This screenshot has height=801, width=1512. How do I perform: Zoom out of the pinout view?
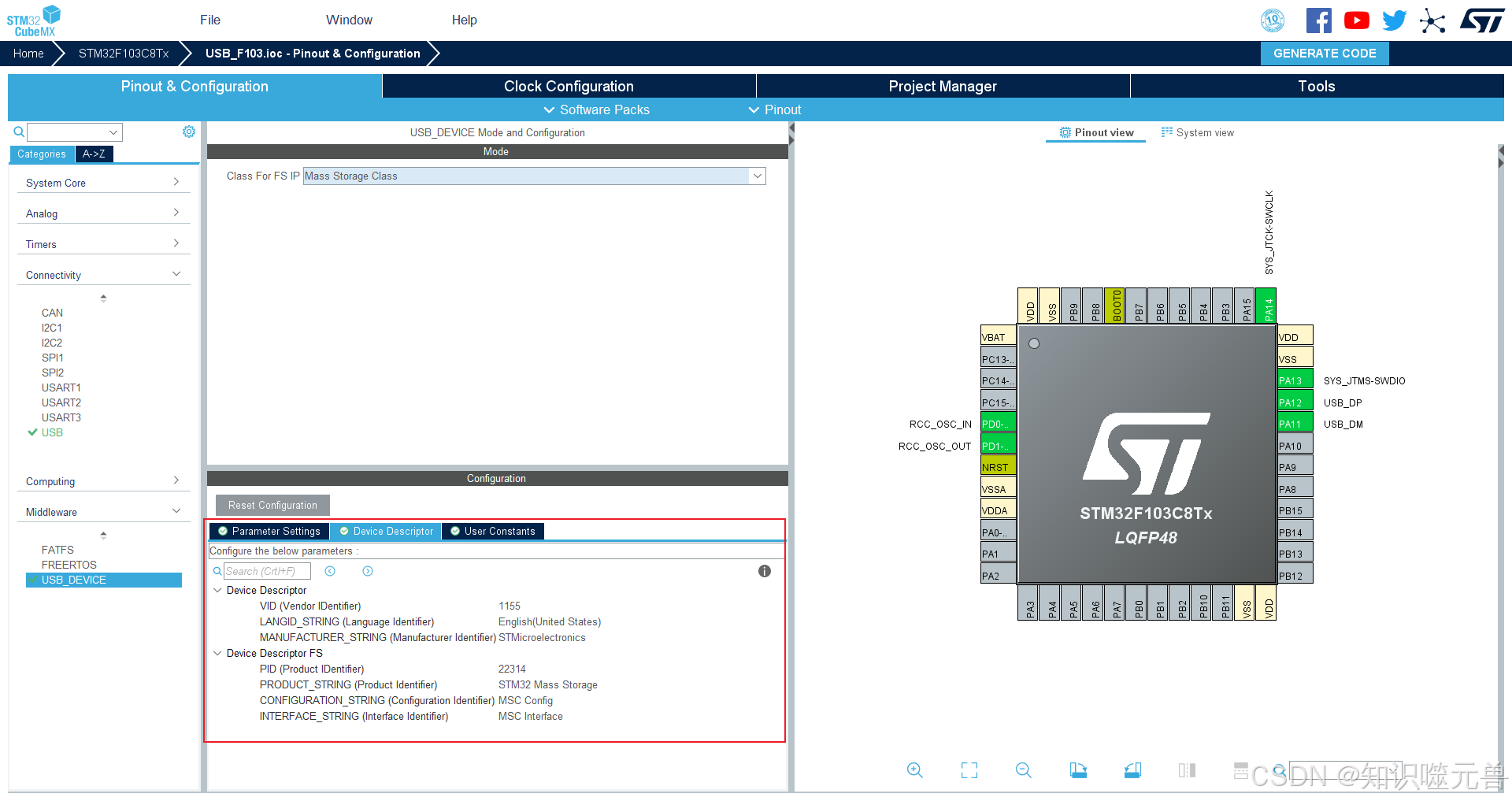1024,770
